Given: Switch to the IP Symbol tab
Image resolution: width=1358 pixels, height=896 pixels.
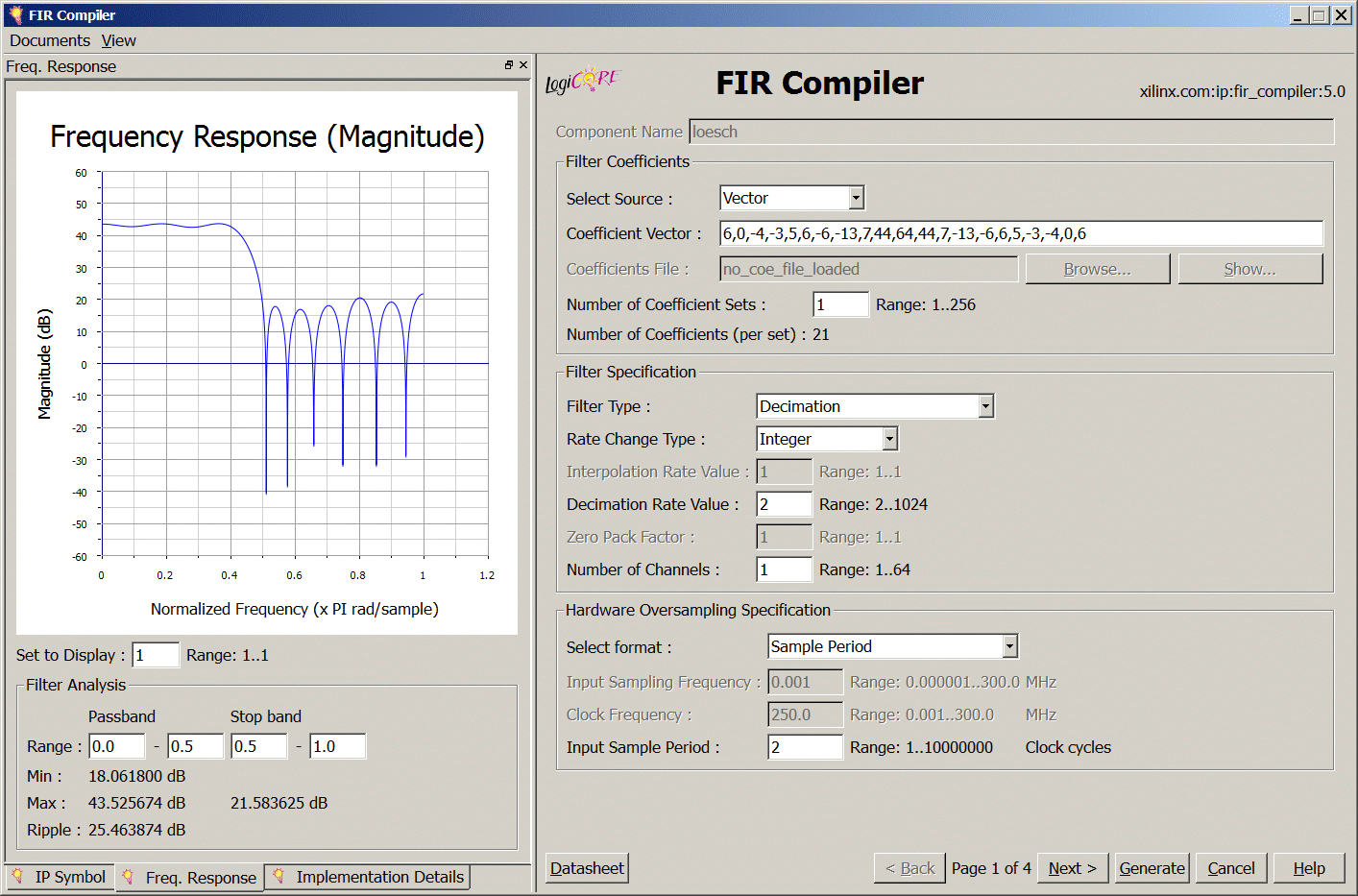Looking at the screenshot, I should point(60,877).
